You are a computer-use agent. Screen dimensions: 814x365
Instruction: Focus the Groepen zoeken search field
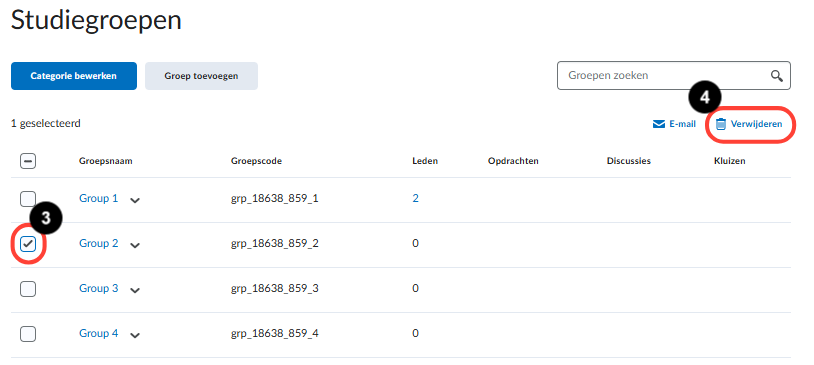(x=674, y=76)
